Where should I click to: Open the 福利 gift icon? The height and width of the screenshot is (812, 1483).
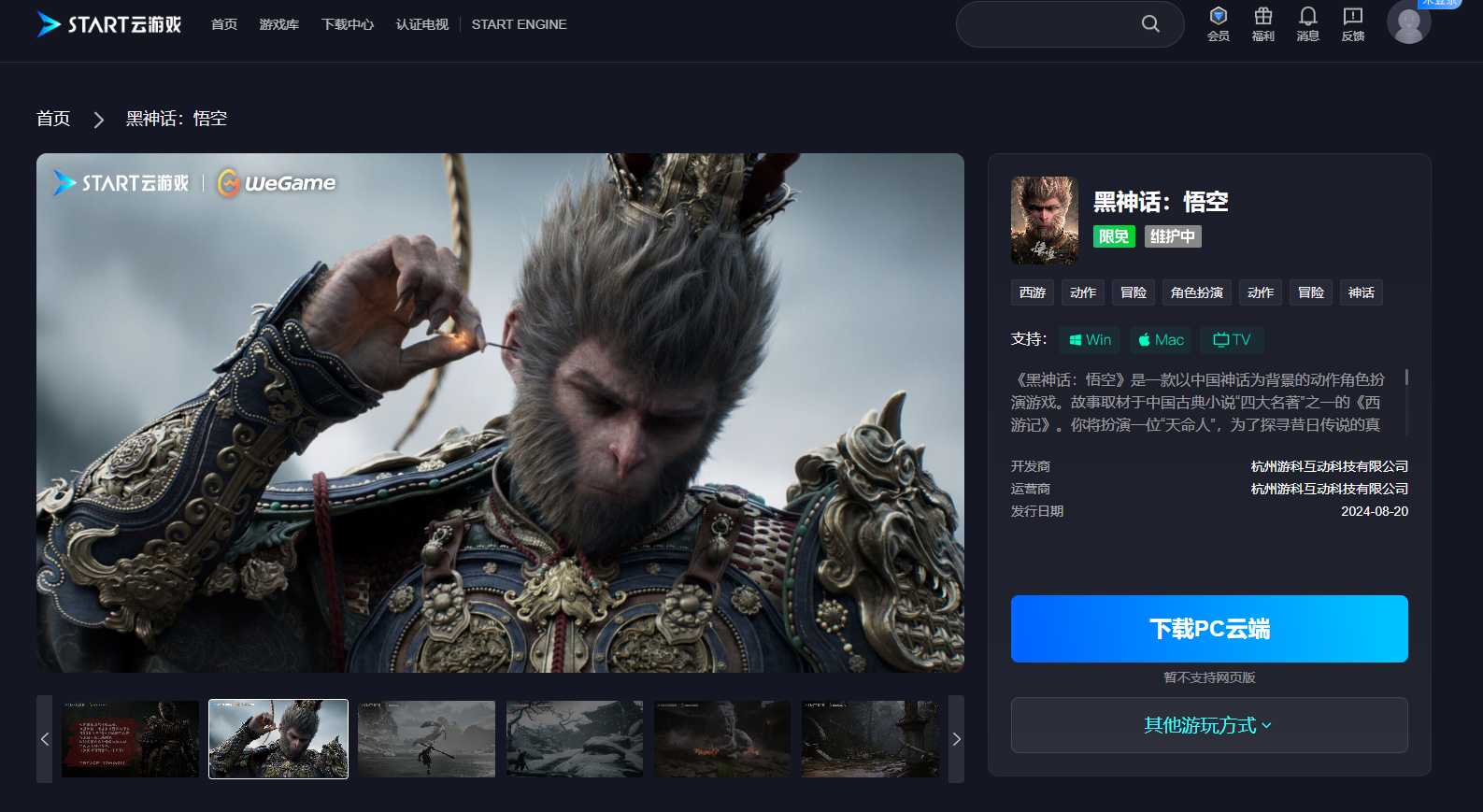[x=1262, y=24]
